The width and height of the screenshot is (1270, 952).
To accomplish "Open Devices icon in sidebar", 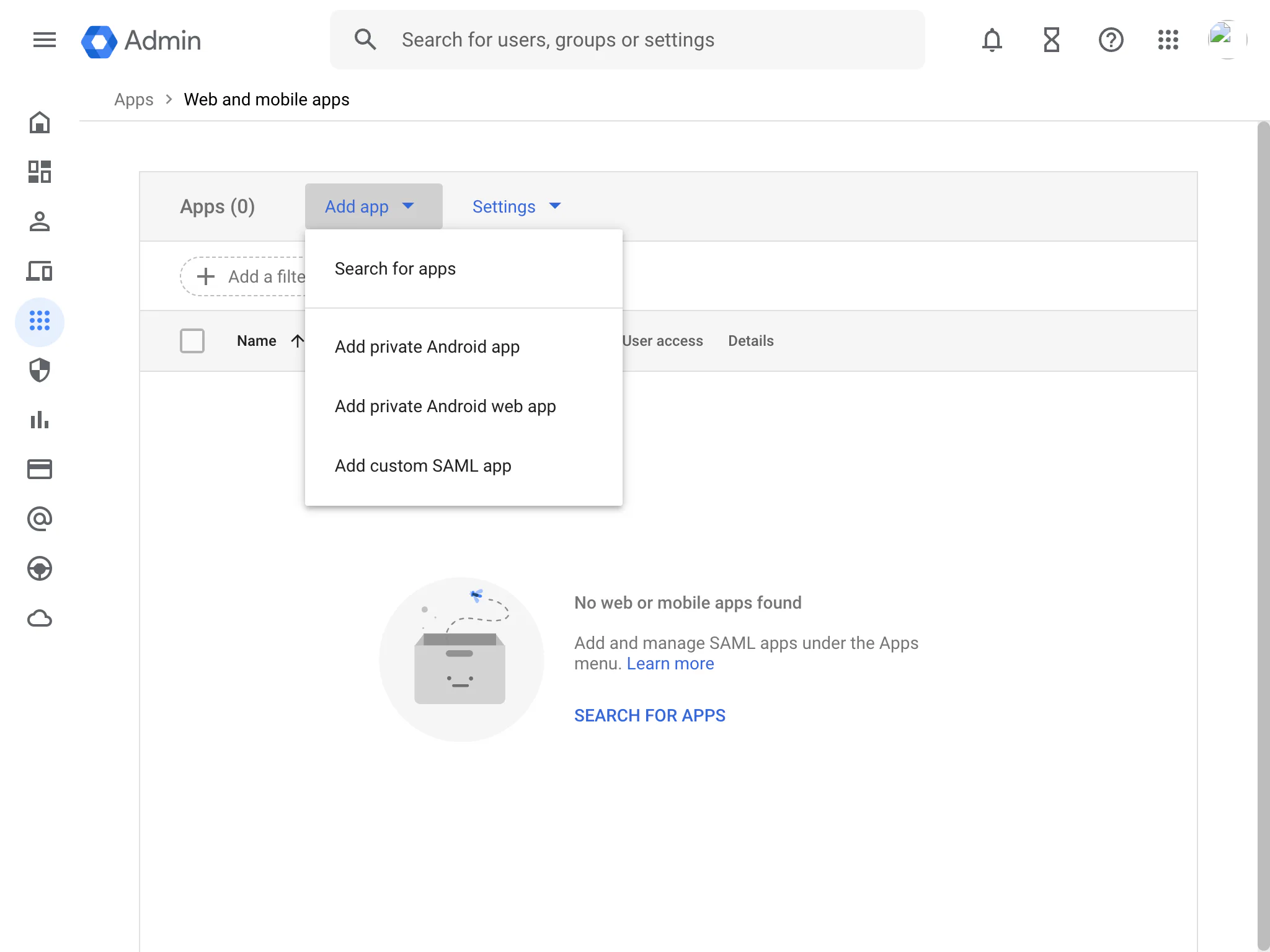I will [x=40, y=271].
